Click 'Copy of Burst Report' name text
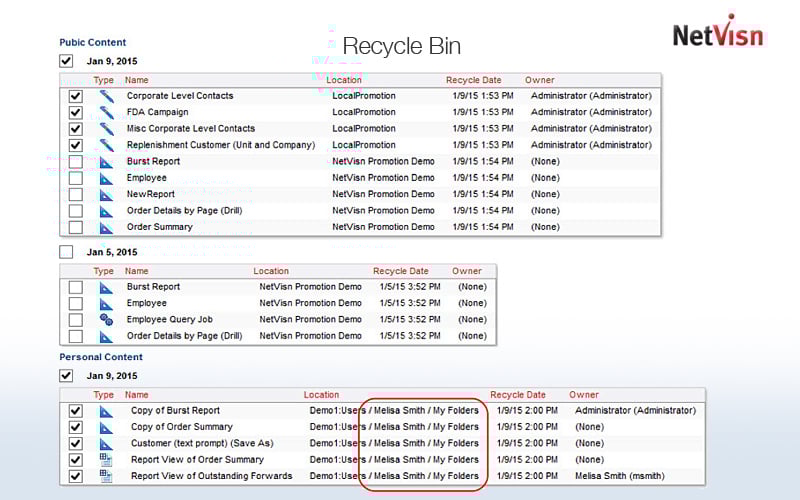 point(176,411)
